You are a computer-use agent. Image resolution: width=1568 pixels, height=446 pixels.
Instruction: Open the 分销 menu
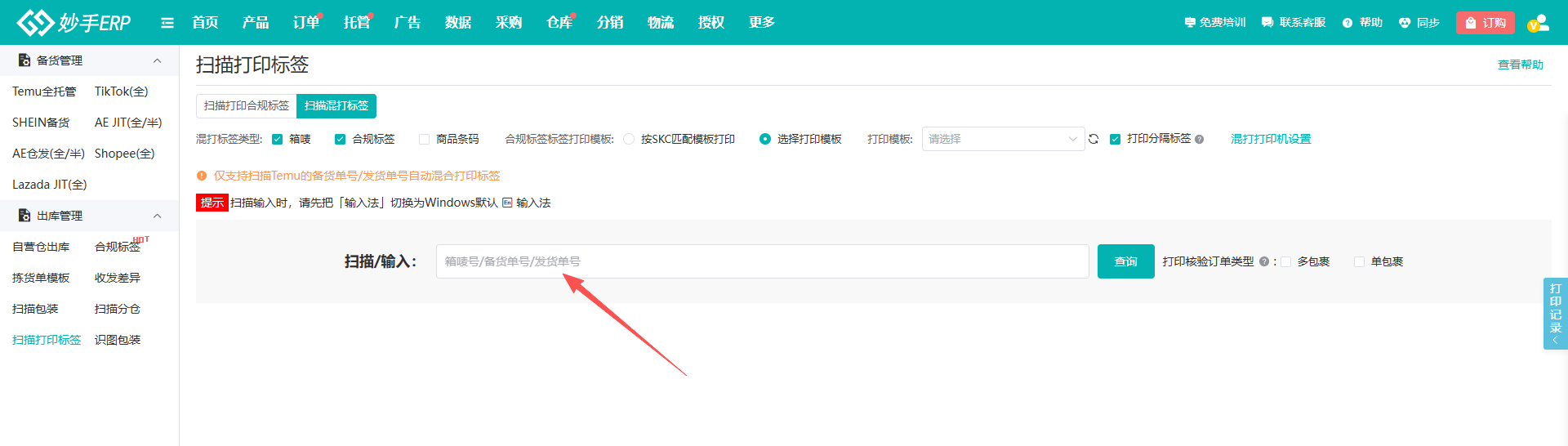coord(610,23)
